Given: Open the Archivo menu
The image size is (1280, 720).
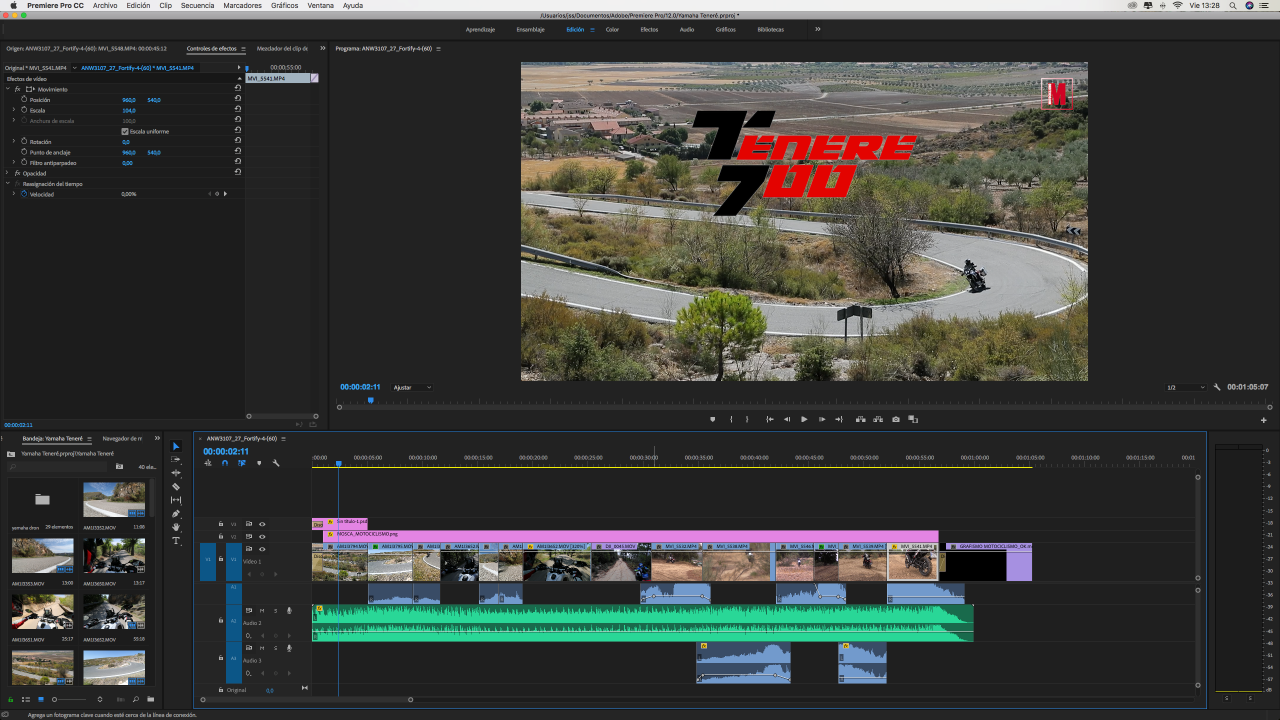Looking at the screenshot, I should pyautogui.click(x=105, y=5).
